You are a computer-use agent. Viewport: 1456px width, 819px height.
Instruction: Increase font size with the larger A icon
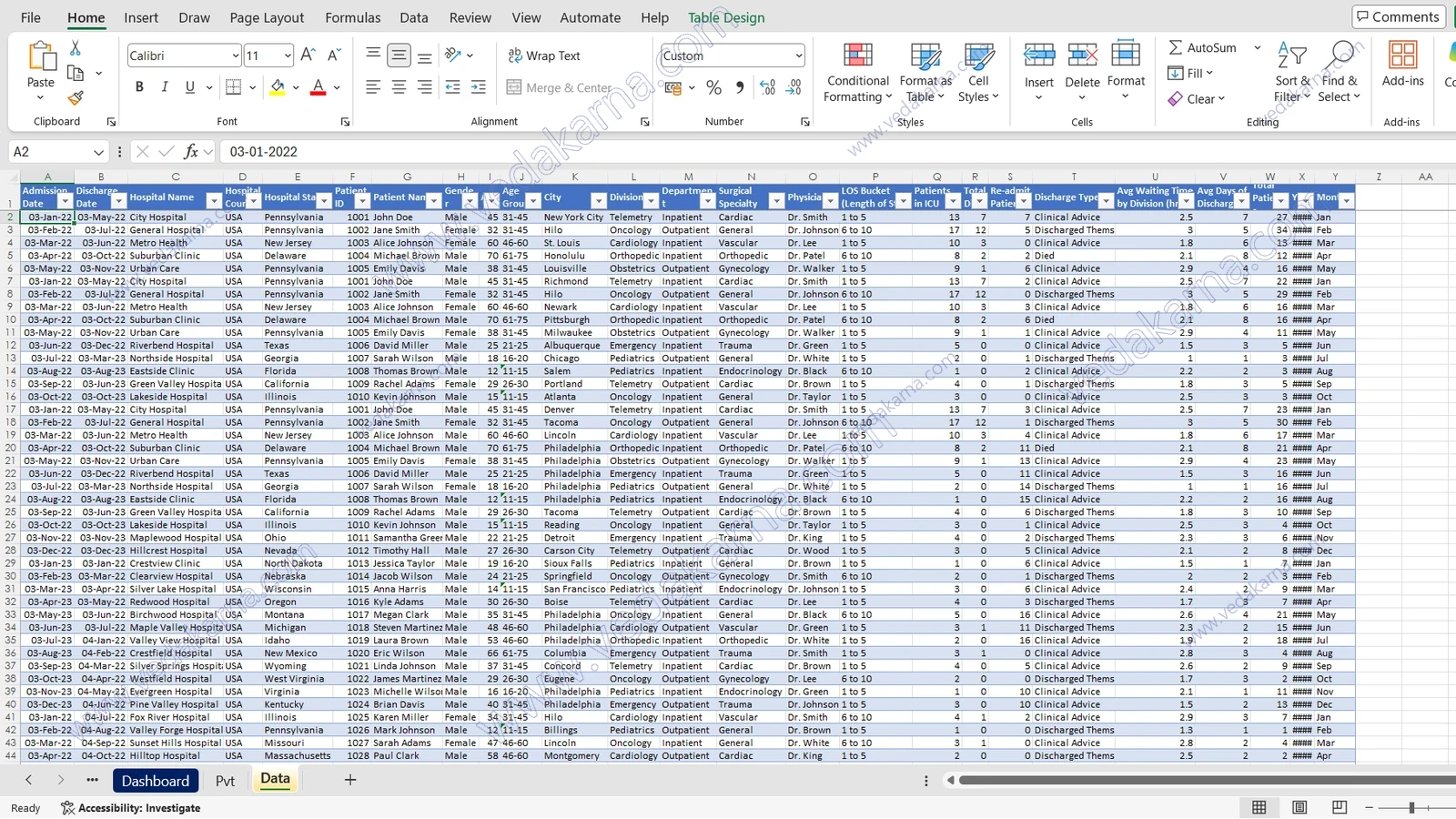[x=308, y=56]
